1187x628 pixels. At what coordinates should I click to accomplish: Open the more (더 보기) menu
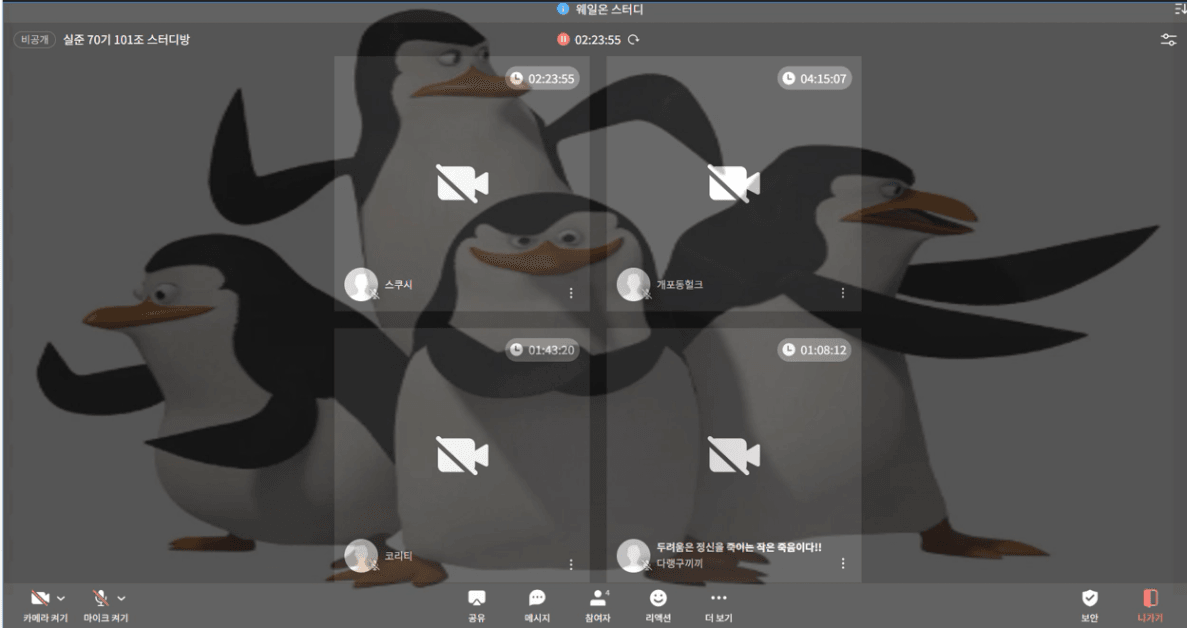718,605
